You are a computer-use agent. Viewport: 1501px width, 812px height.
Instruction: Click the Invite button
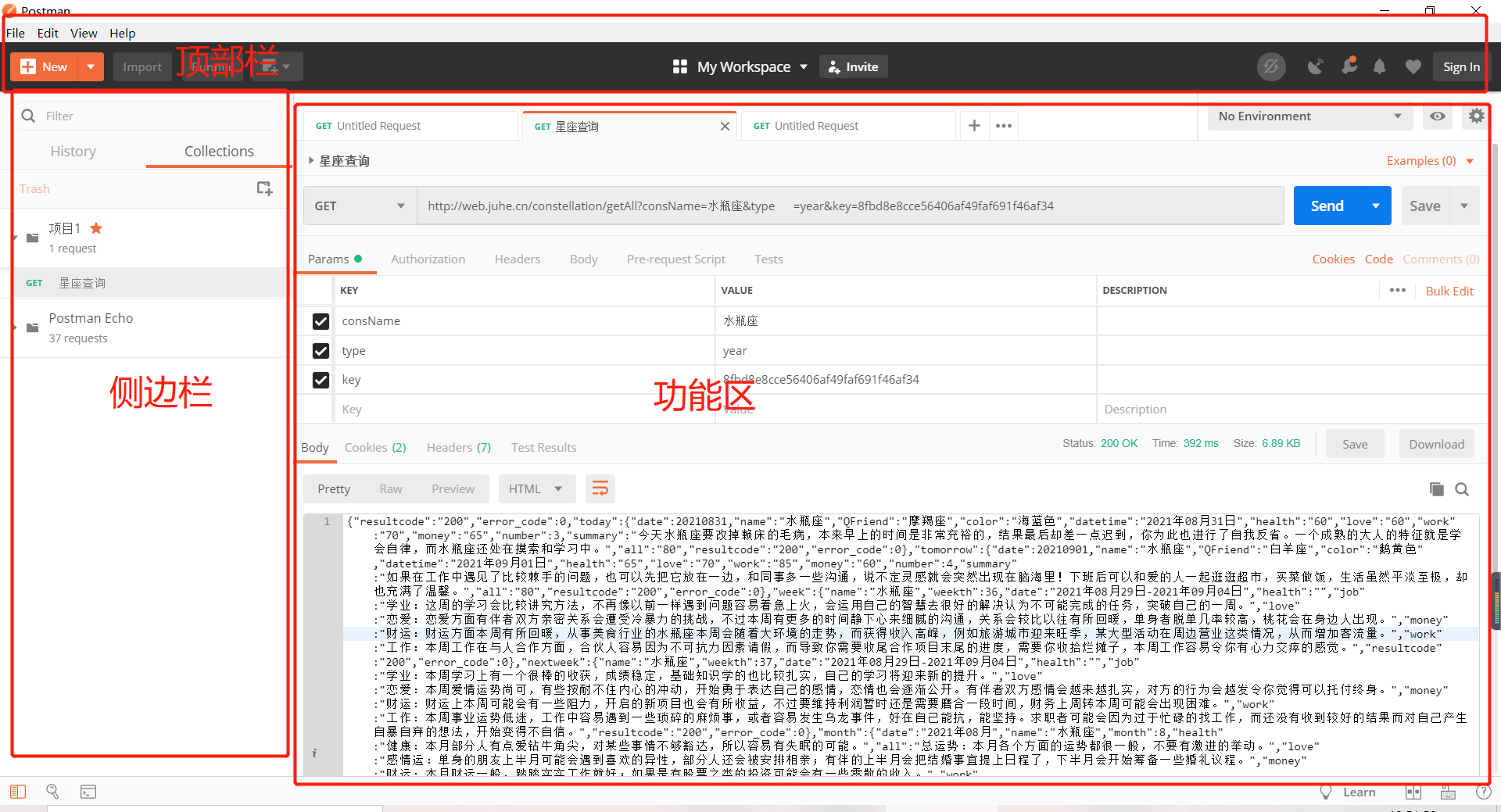[x=853, y=67]
